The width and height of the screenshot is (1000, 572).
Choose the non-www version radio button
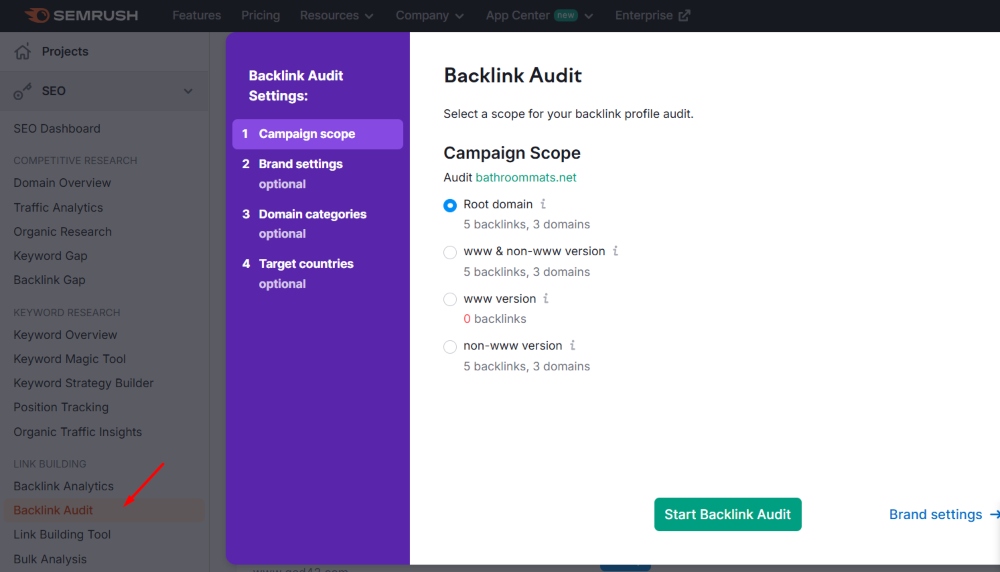point(450,347)
